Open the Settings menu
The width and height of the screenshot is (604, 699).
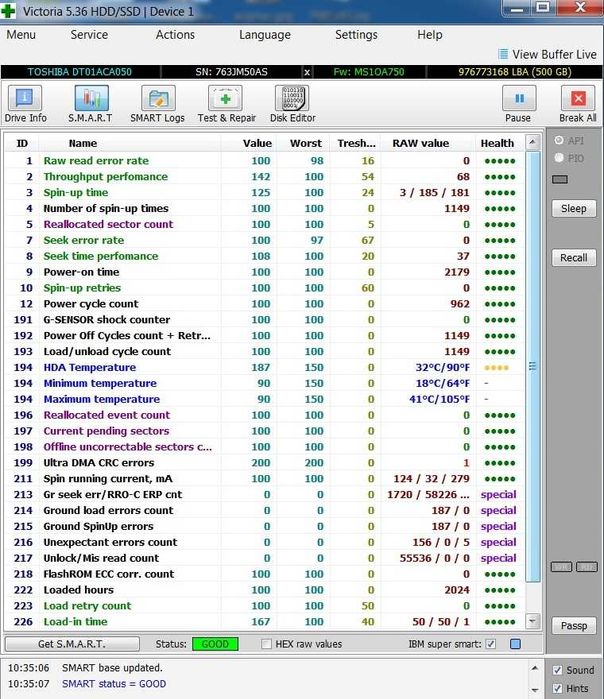click(x=356, y=35)
